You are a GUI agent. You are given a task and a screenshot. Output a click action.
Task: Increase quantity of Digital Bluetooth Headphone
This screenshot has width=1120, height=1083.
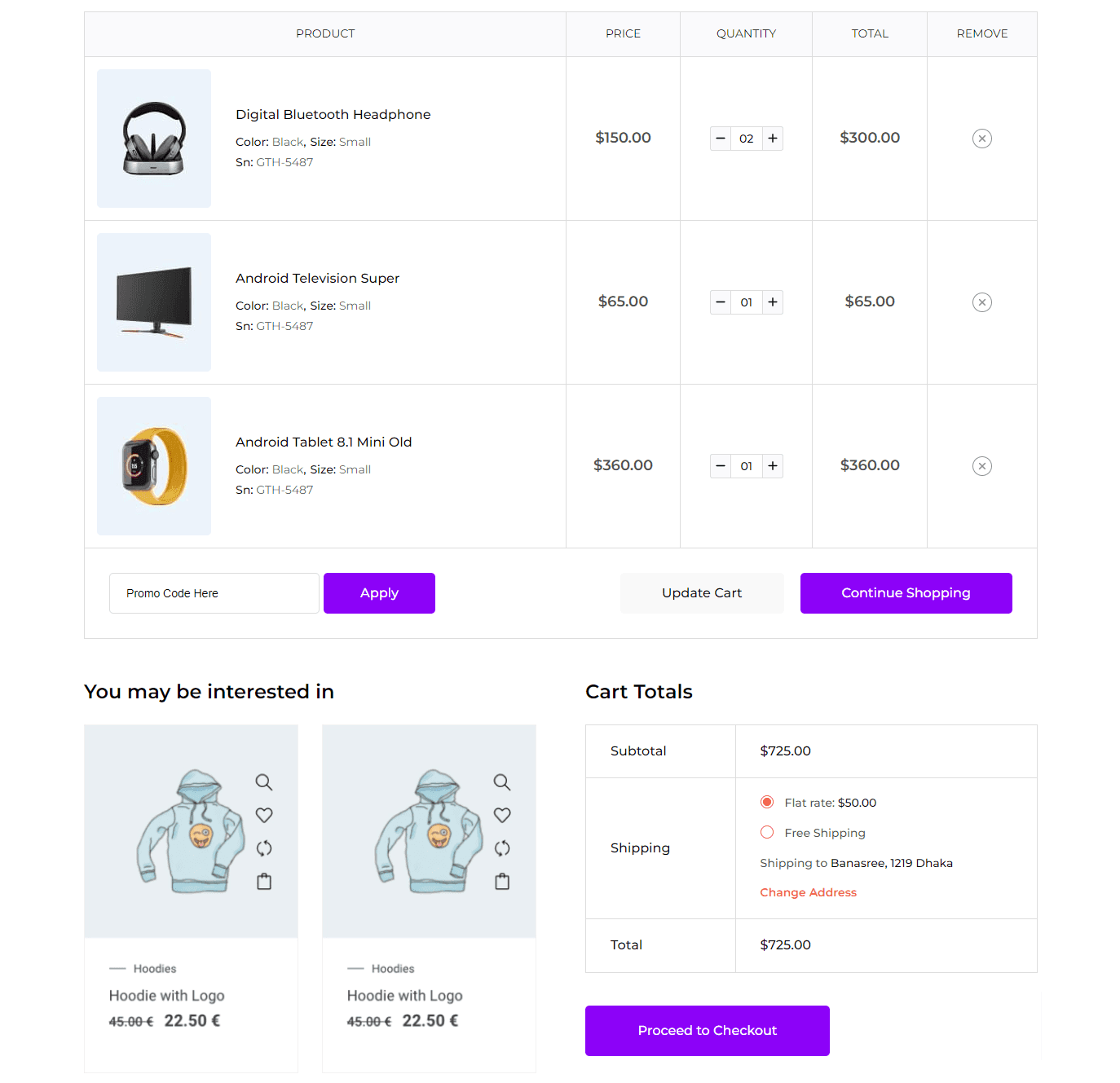pos(772,139)
